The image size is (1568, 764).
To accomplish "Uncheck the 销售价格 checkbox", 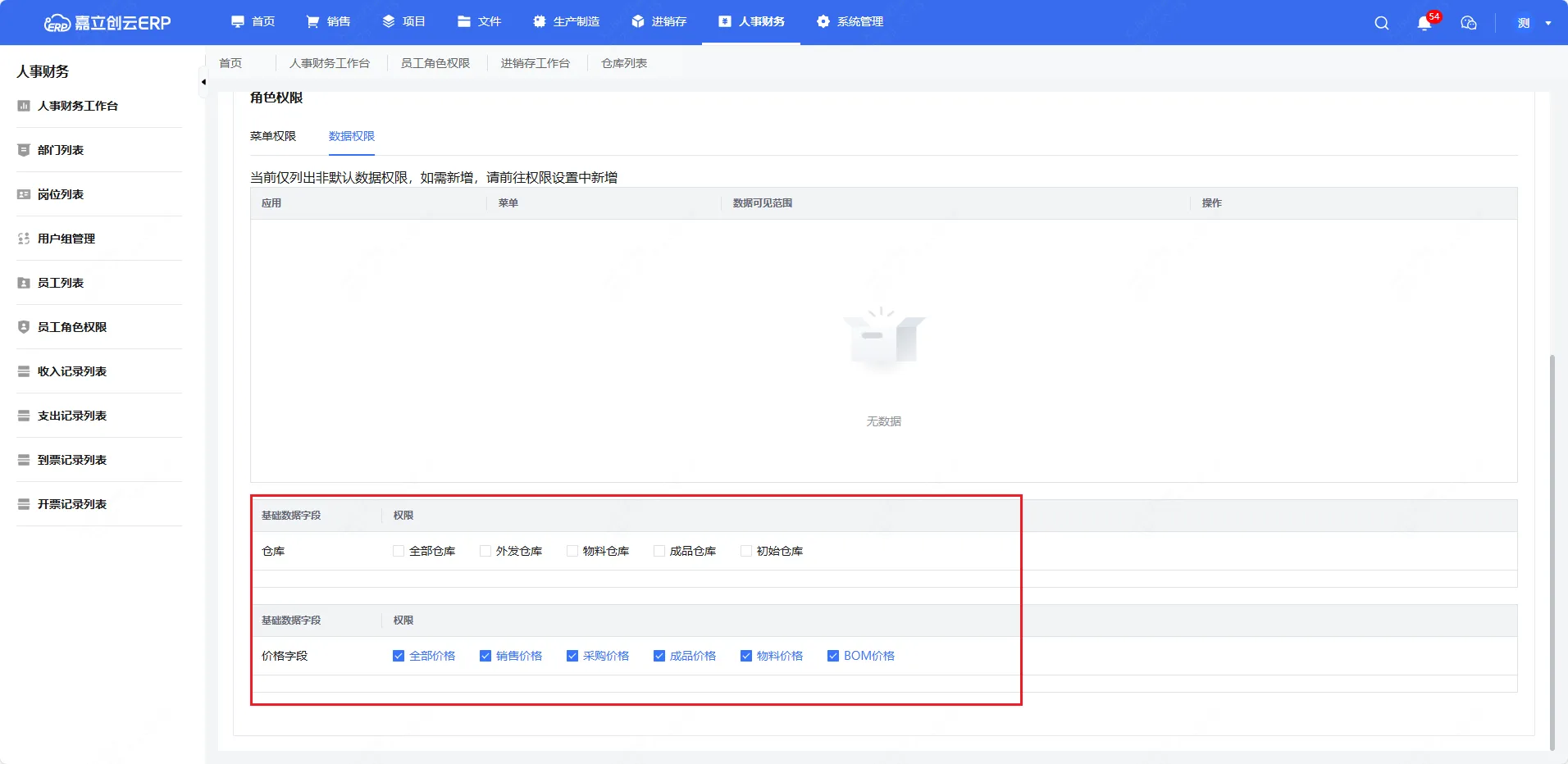I will coord(485,656).
